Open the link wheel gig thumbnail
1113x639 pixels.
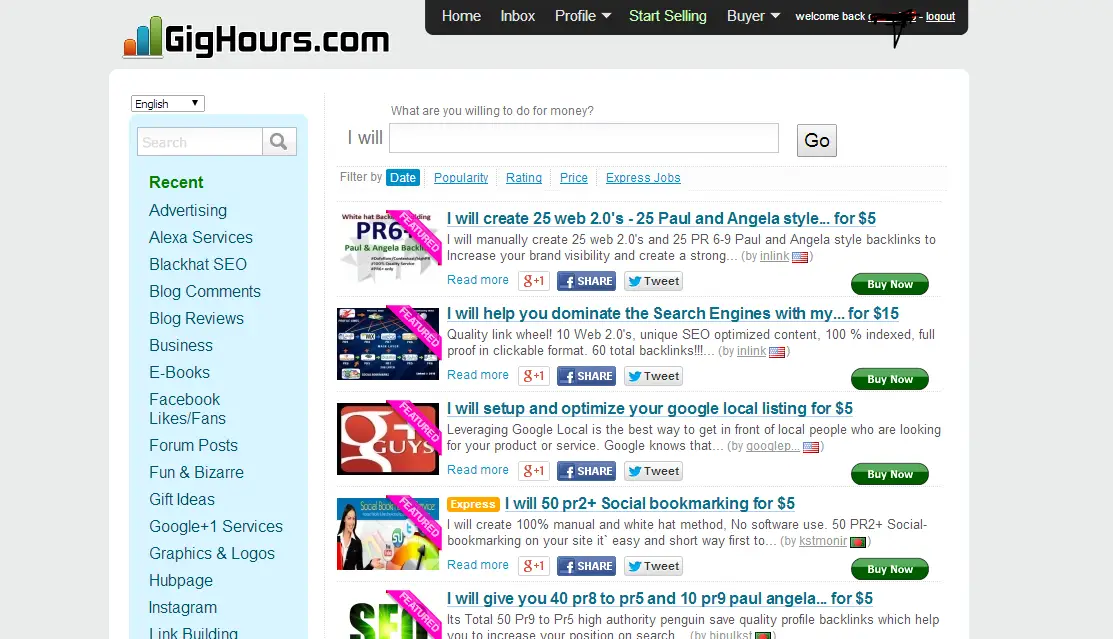click(x=388, y=343)
